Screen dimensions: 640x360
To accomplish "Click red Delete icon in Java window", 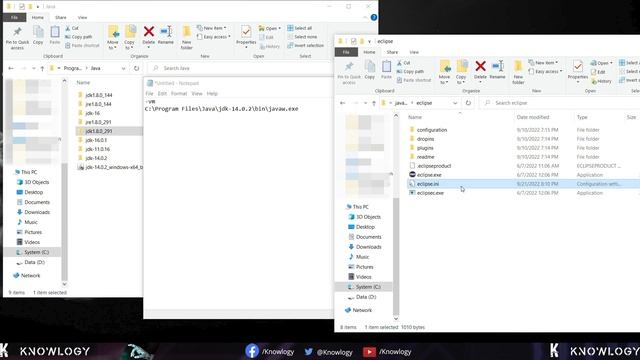I will [x=149, y=31].
